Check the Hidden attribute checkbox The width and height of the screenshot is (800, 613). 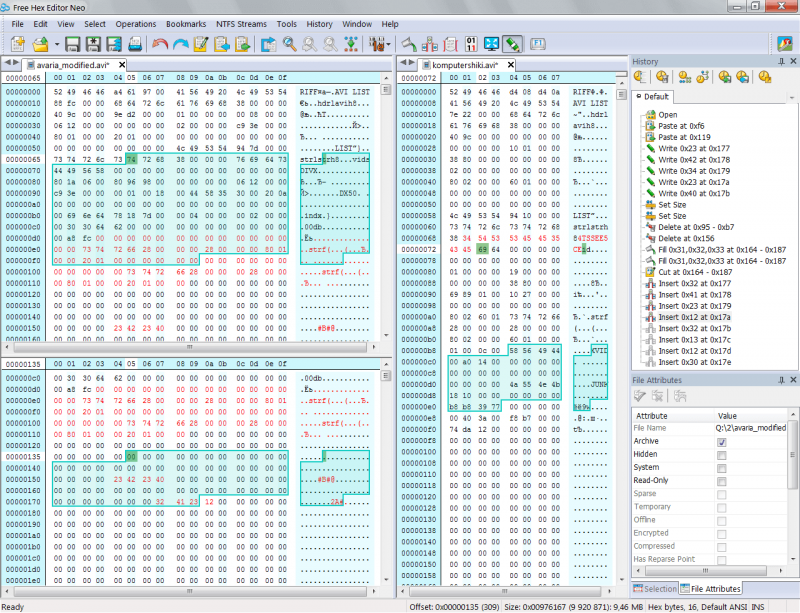pyautogui.click(x=721, y=455)
